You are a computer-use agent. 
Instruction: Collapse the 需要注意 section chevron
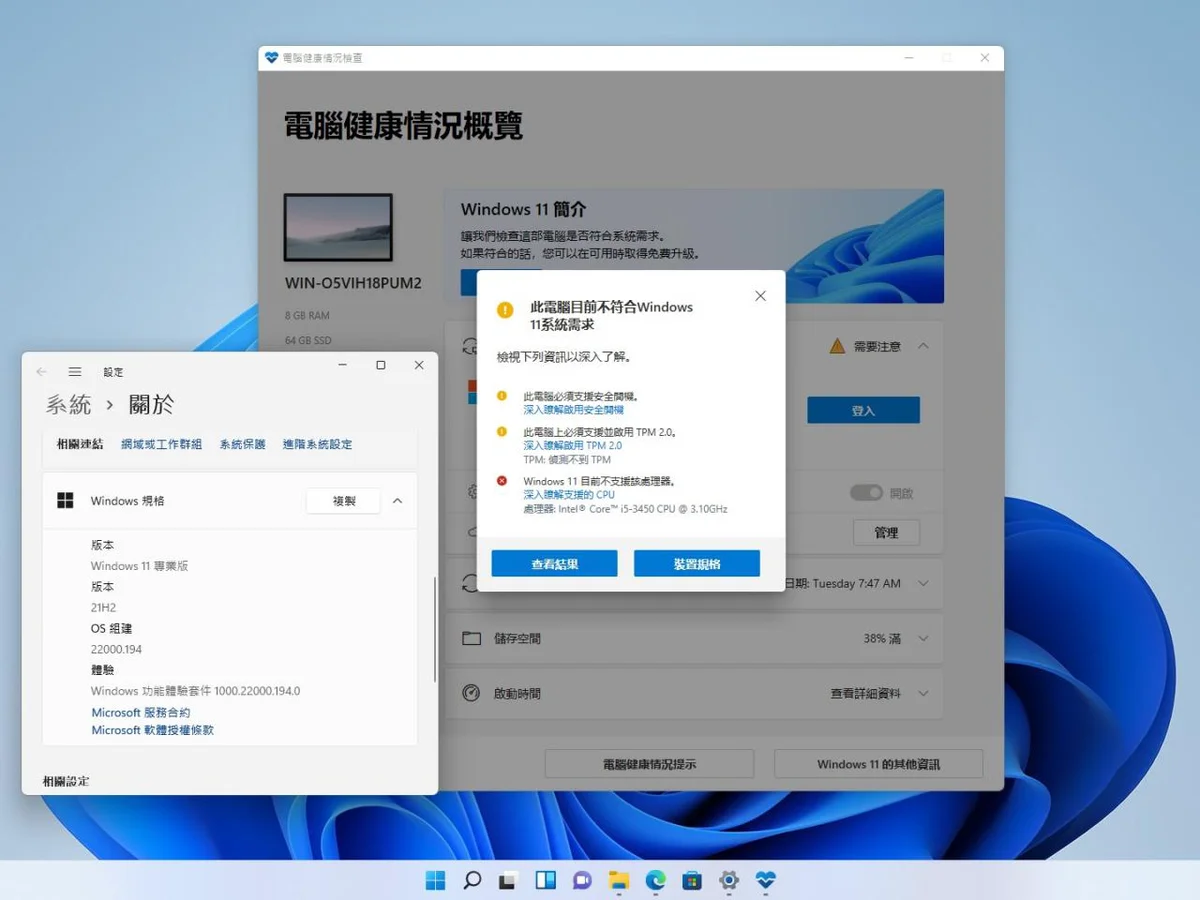923,346
